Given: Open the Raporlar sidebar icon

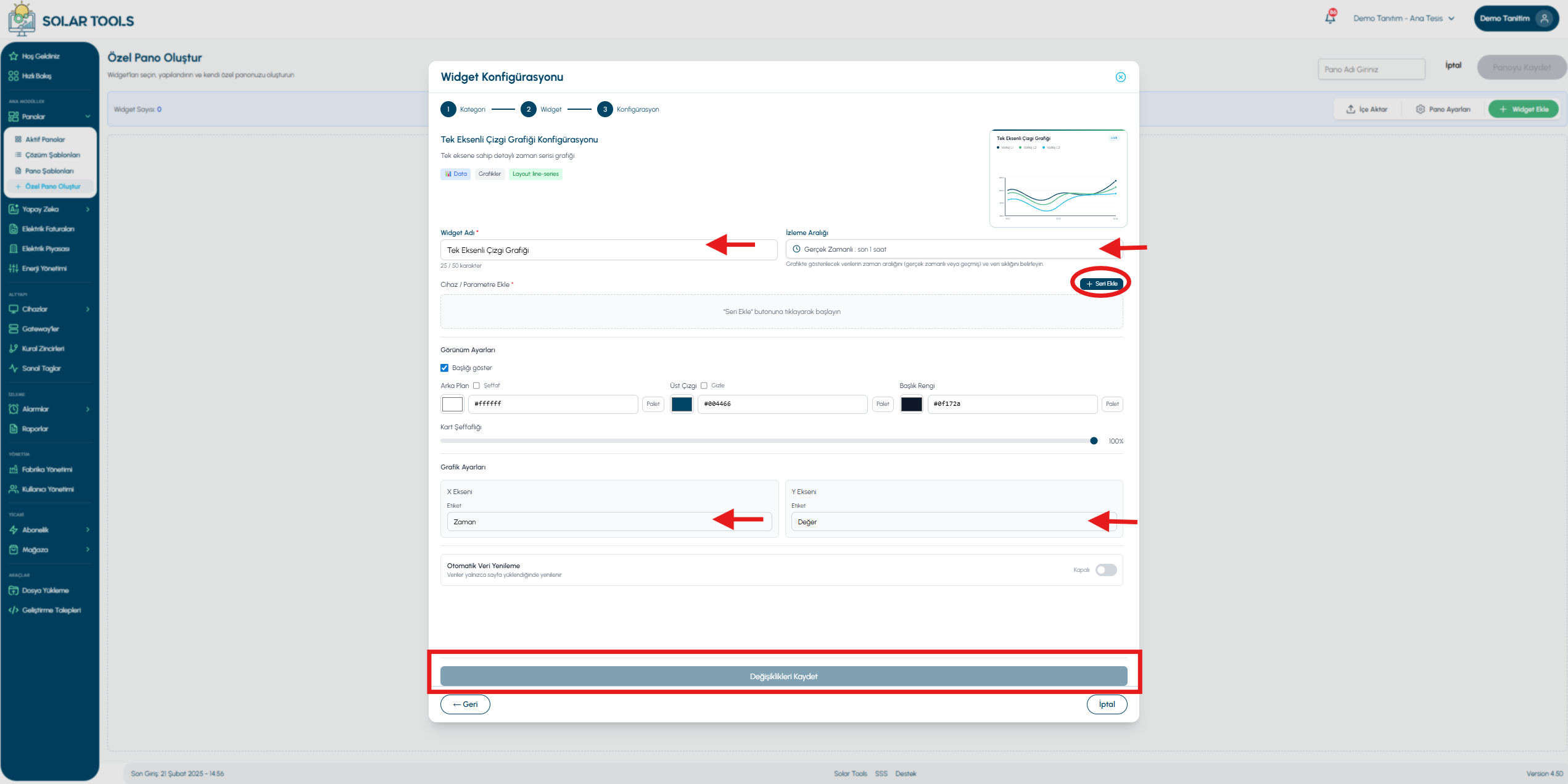Looking at the screenshot, I should pyautogui.click(x=14, y=429).
